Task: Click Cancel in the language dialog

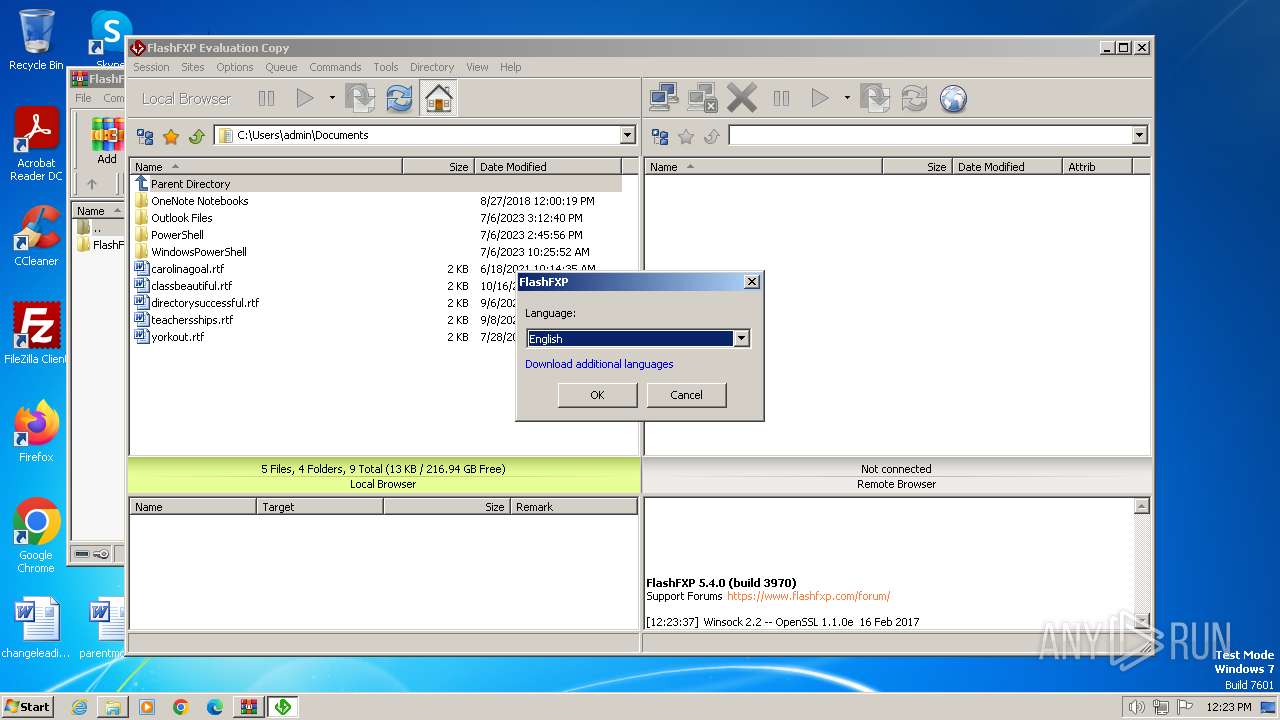Action: [686, 395]
